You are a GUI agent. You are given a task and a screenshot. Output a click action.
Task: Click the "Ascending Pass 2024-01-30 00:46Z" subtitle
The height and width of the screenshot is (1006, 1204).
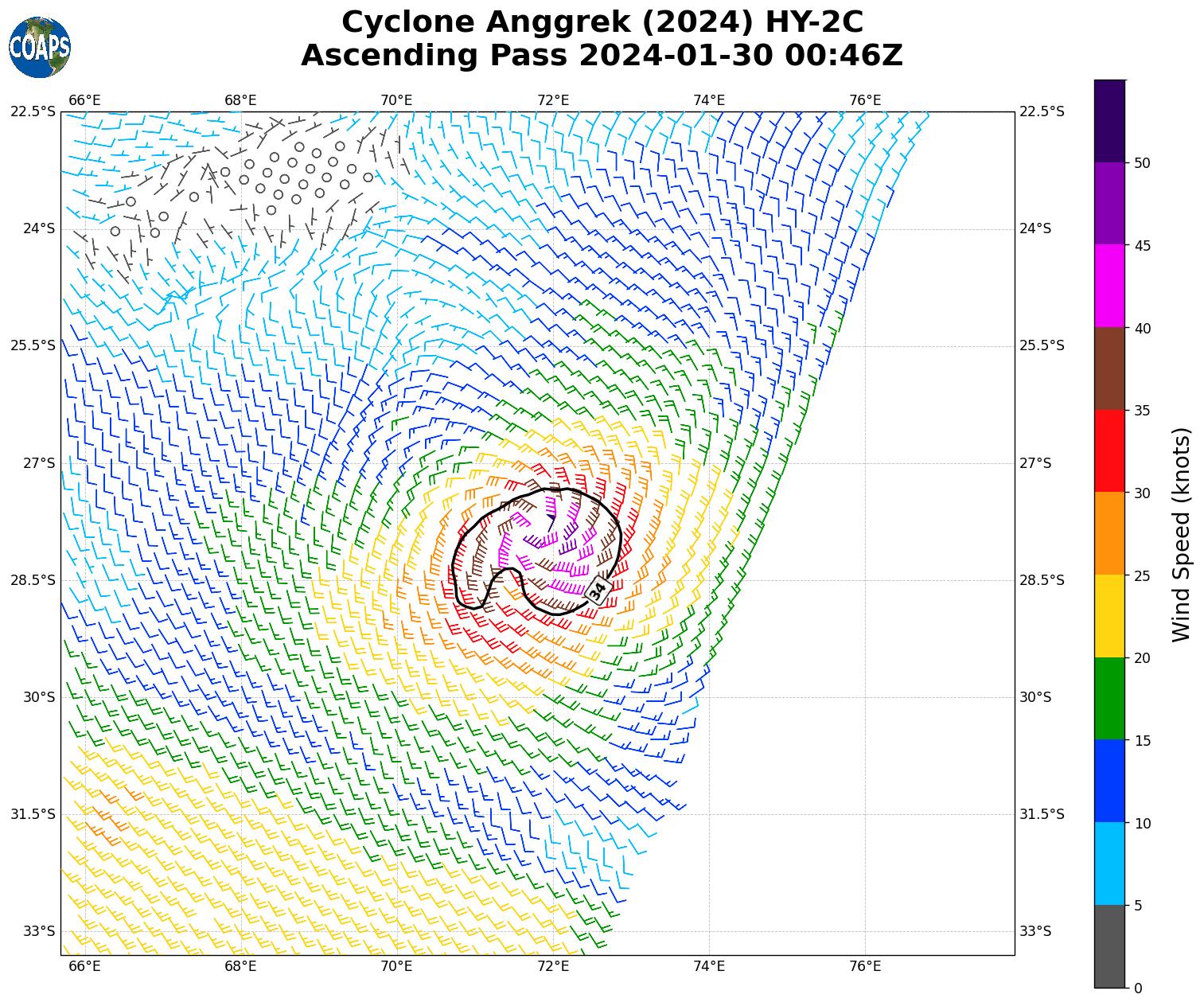coord(602,56)
